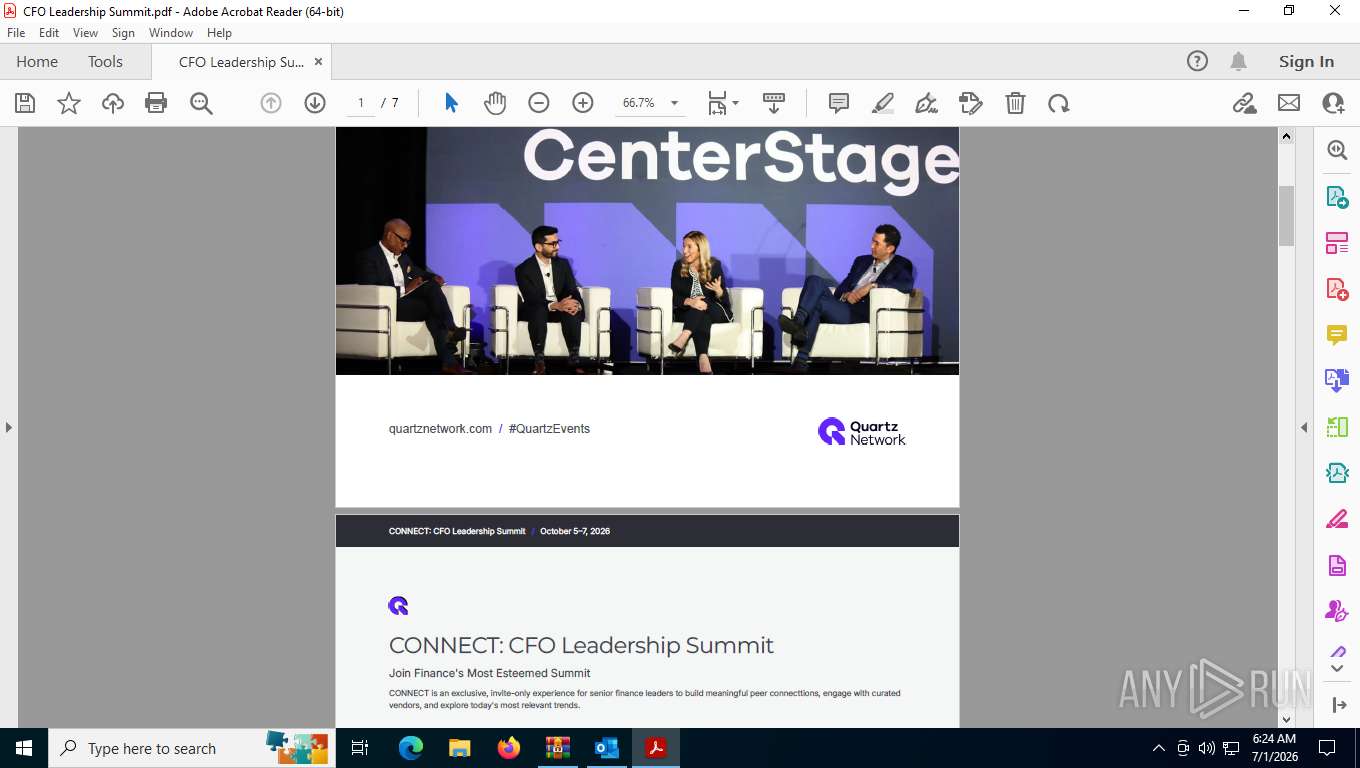
Task: Click the Delete page trash icon
Action: click(1015, 103)
